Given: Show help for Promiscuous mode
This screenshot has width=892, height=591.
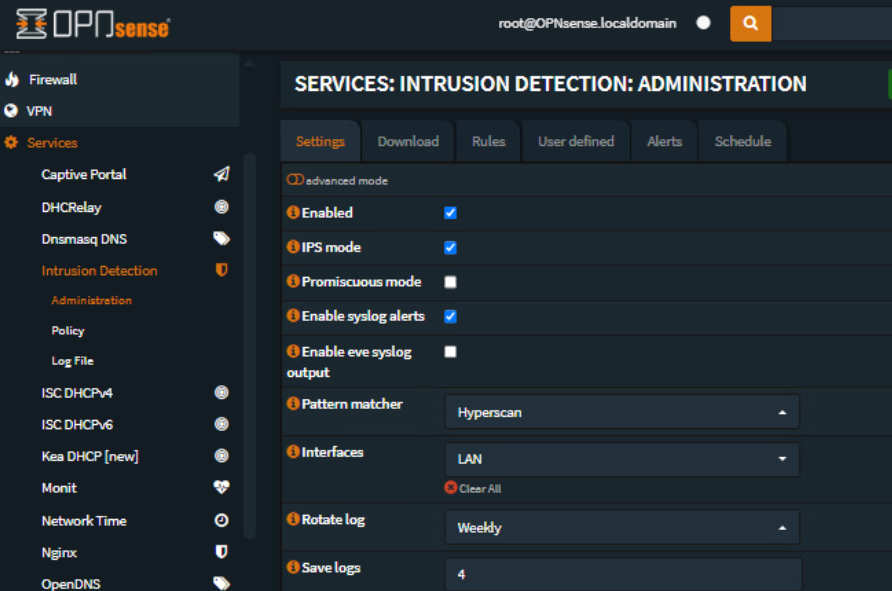Looking at the screenshot, I should (293, 281).
